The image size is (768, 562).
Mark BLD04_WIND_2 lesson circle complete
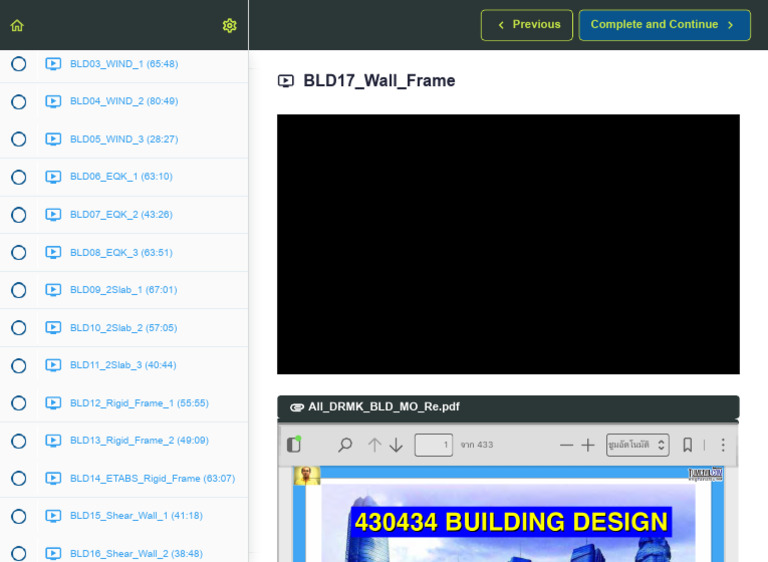pos(19,101)
